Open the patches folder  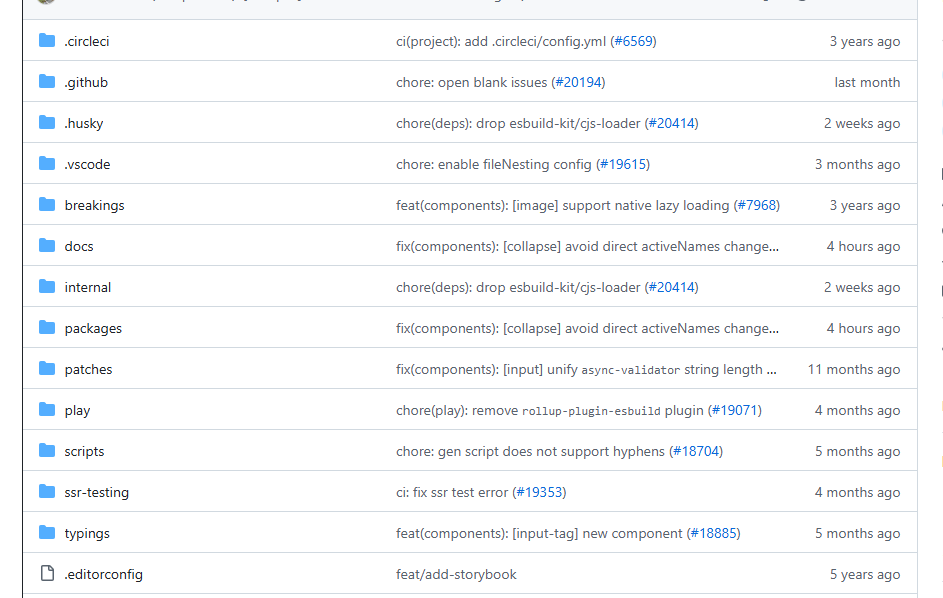point(88,369)
